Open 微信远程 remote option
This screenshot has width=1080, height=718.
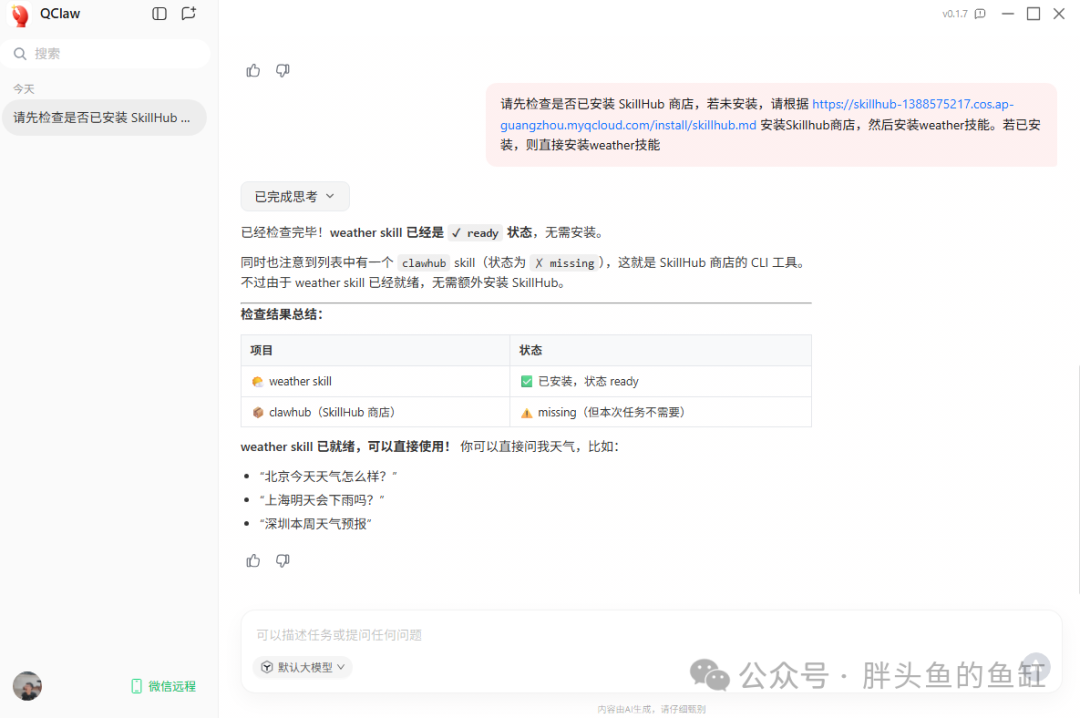(164, 686)
